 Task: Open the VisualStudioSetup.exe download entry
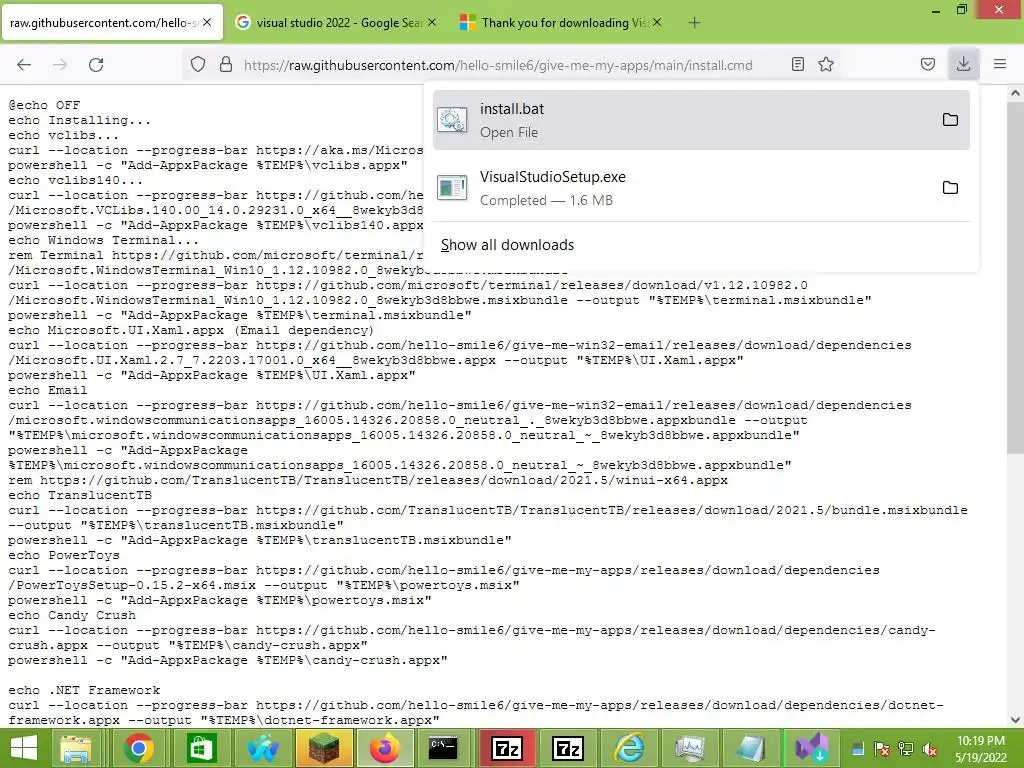[x=701, y=188]
